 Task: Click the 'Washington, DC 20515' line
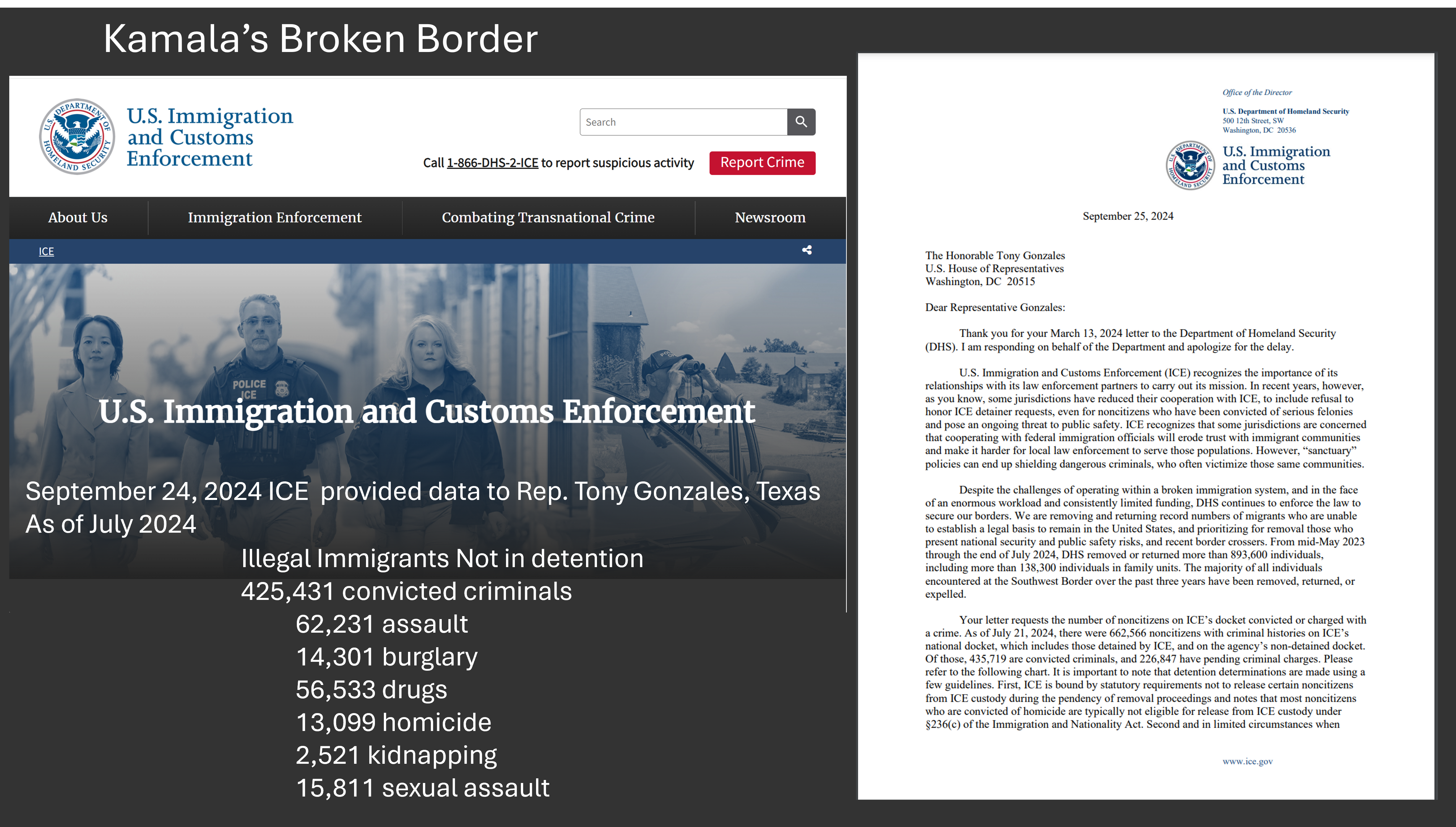(980, 282)
